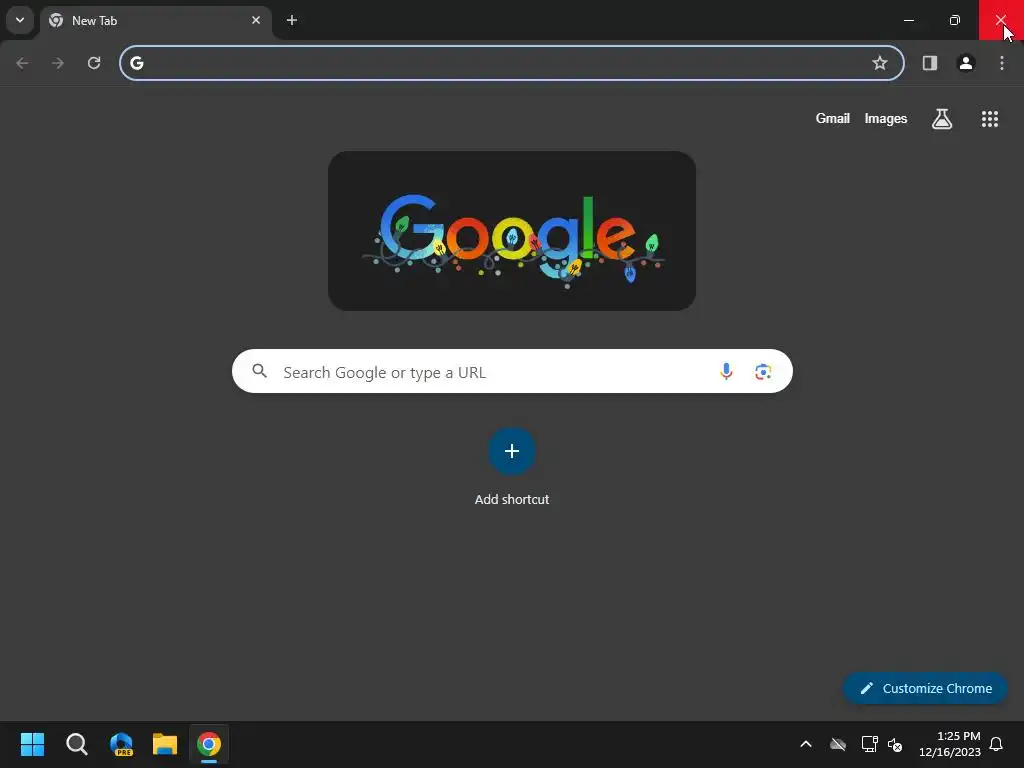Screen dimensions: 1024x768
Task: Open Search Labs flask icon
Action: coord(942,119)
